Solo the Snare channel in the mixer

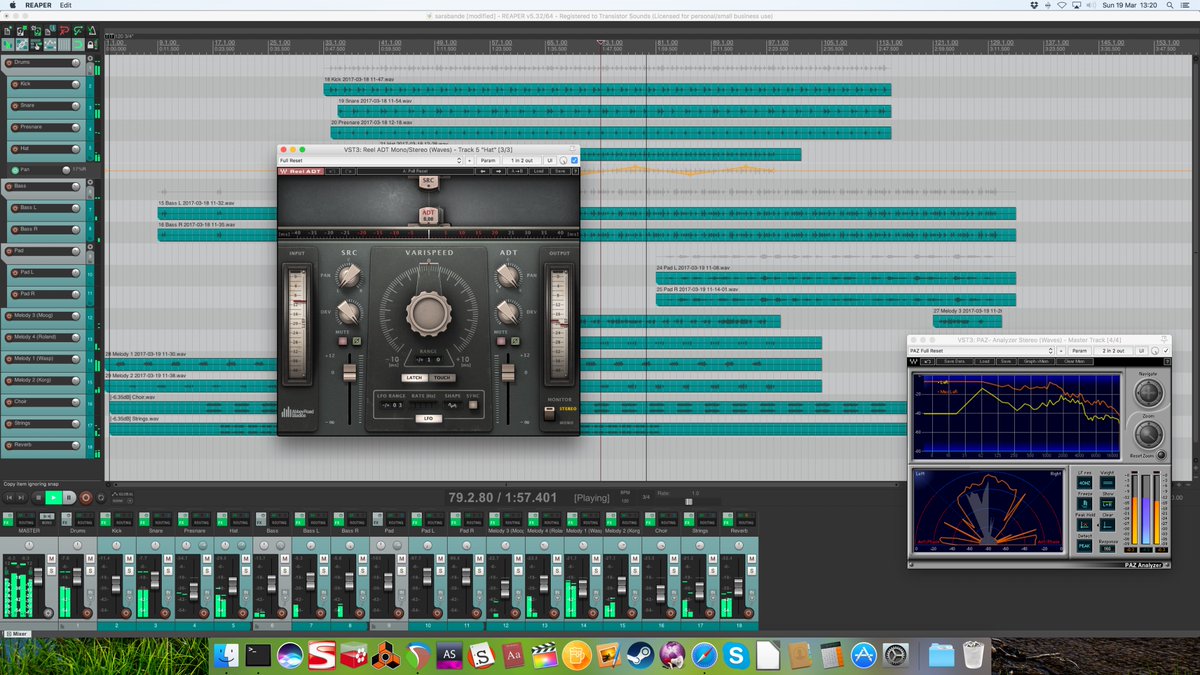(168, 570)
